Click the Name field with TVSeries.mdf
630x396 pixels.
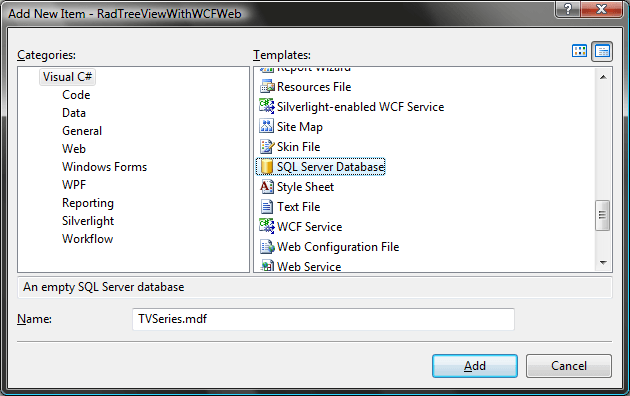[323, 319]
